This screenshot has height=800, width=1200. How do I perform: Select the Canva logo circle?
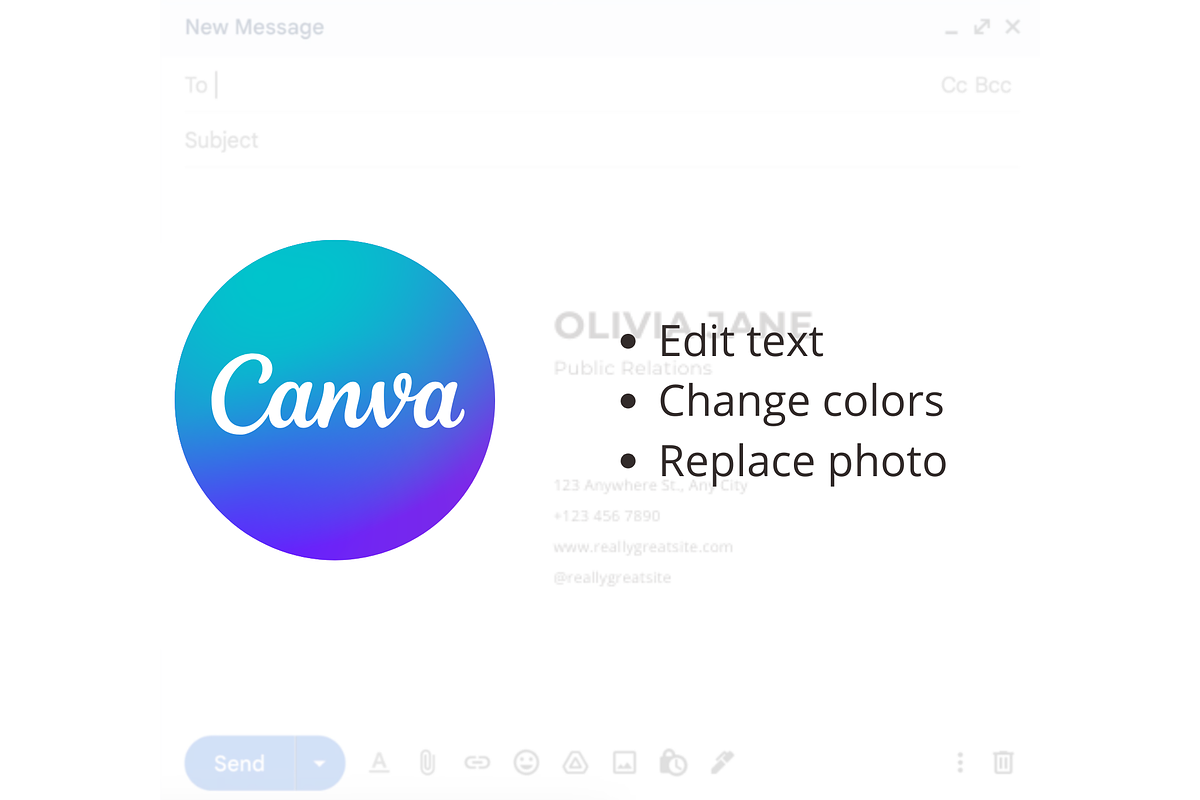[x=335, y=400]
